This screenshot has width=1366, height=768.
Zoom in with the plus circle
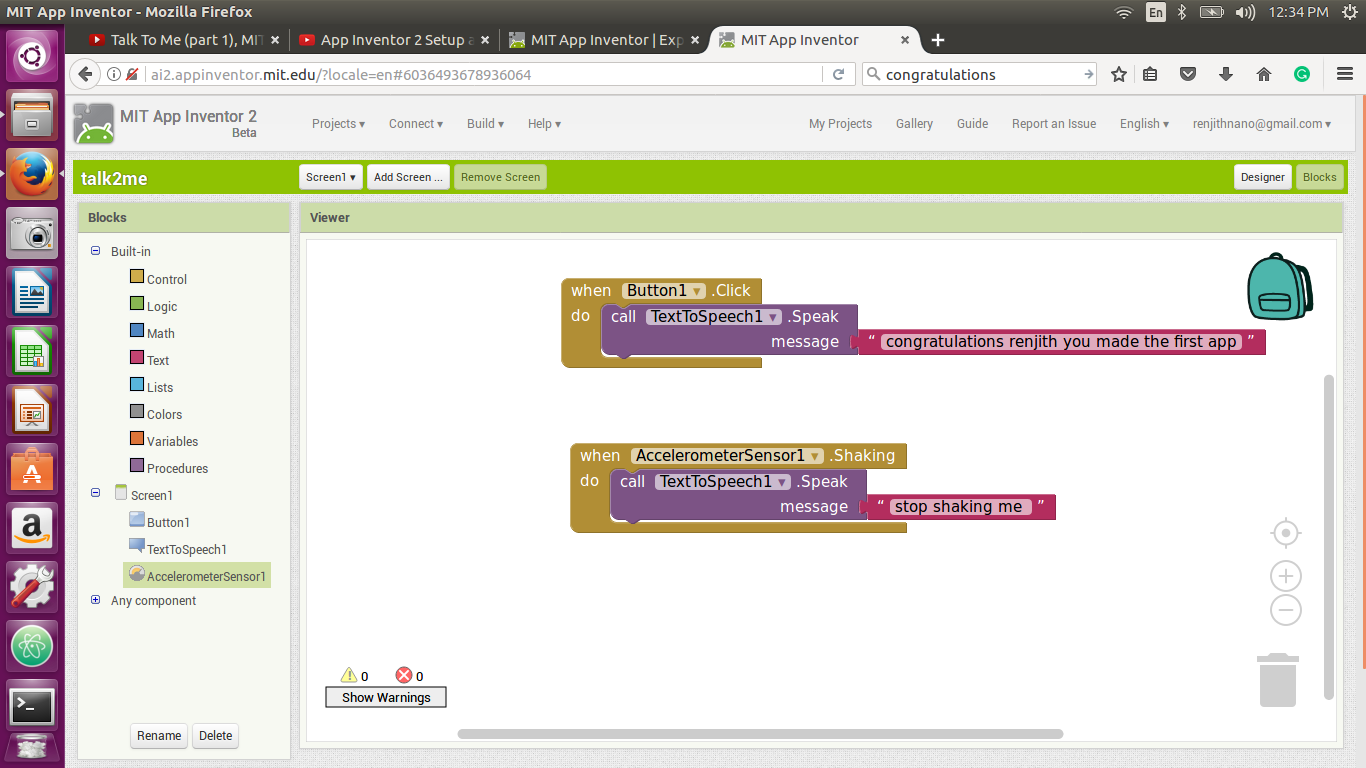click(1285, 576)
